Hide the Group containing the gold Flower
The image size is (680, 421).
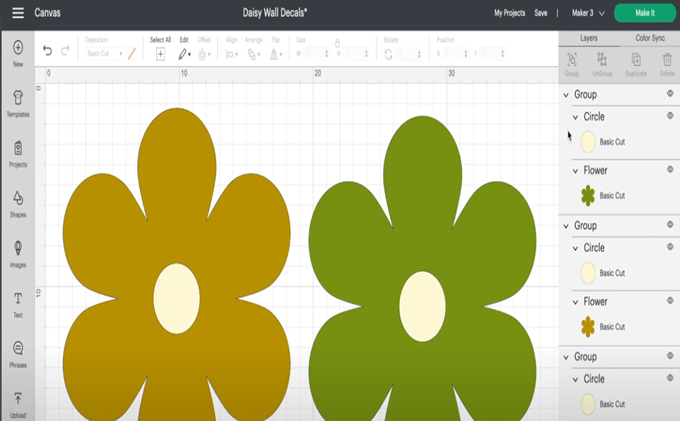click(x=670, y=224)
